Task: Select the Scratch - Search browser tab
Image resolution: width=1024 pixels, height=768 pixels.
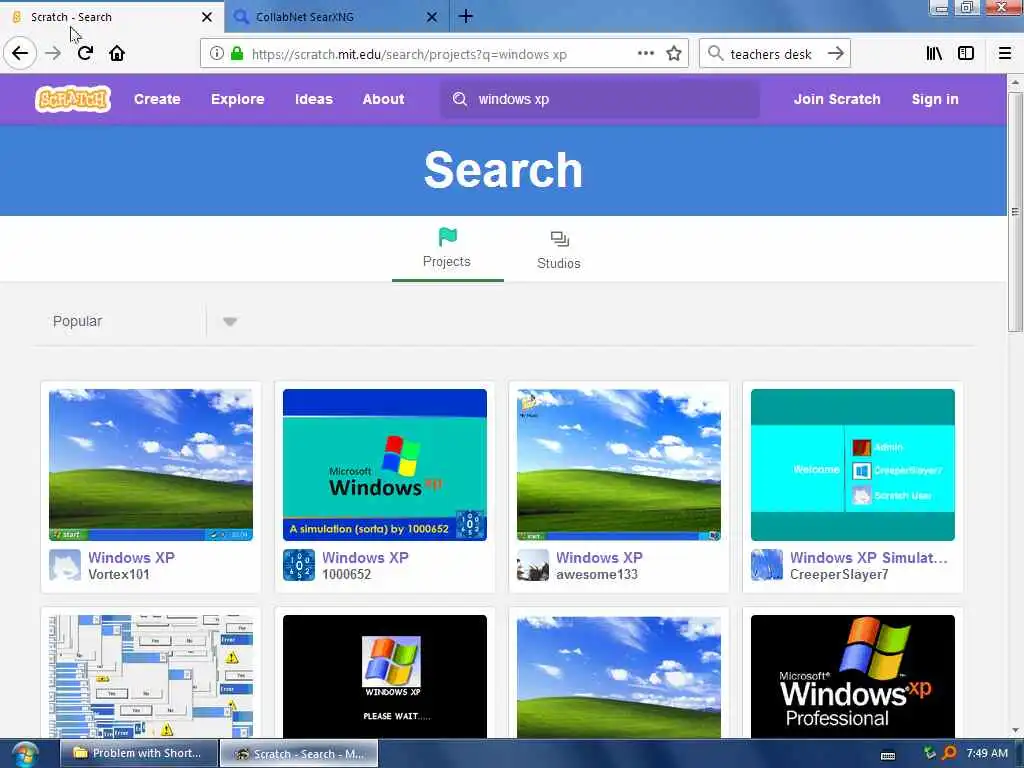Action: click(112, 17)
